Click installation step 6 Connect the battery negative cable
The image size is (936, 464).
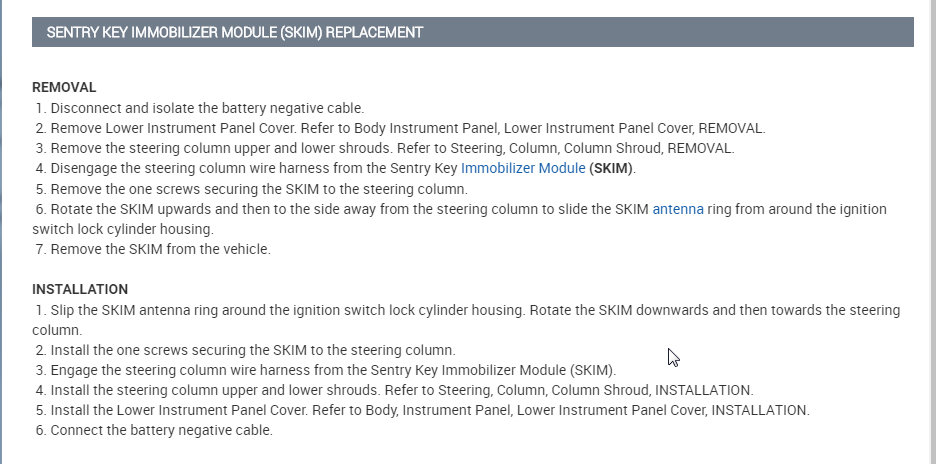point(161,430)
